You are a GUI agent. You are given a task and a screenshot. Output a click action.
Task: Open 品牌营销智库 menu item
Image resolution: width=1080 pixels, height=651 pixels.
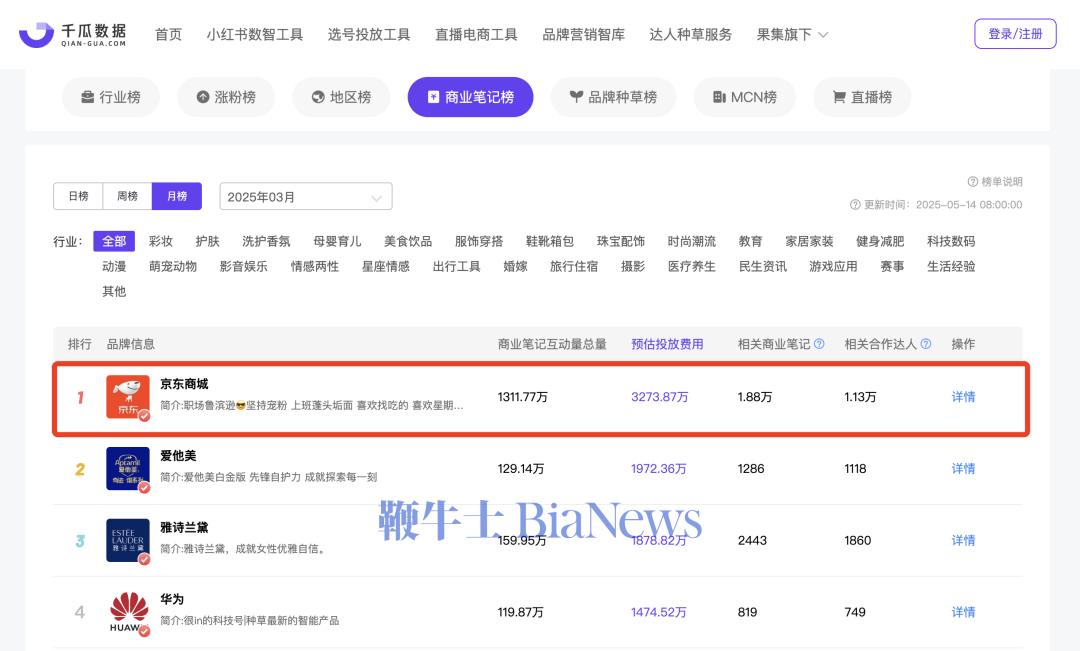(x=584, y=34)
